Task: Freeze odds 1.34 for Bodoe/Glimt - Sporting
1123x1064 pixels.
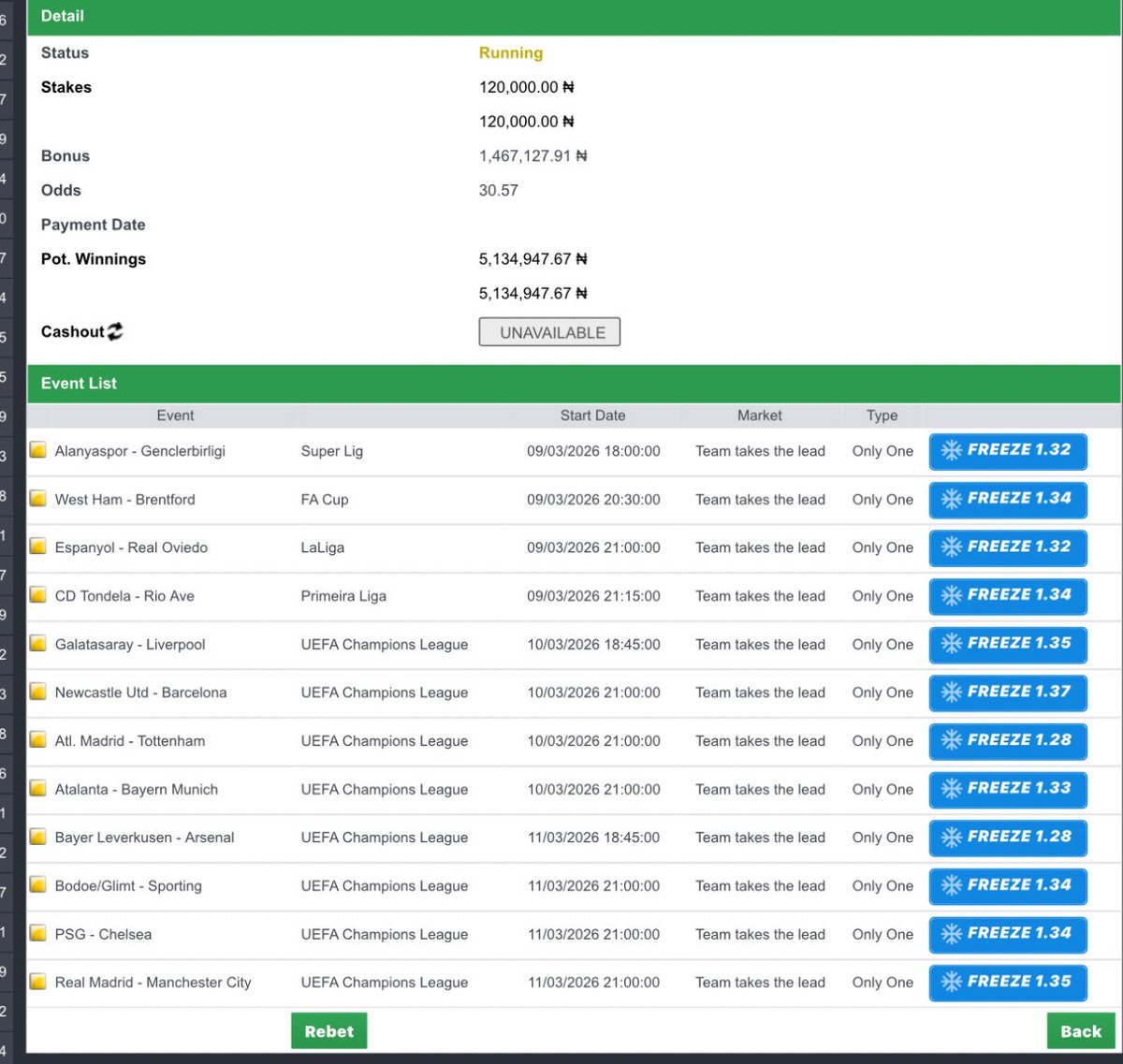Action: 1008,886
